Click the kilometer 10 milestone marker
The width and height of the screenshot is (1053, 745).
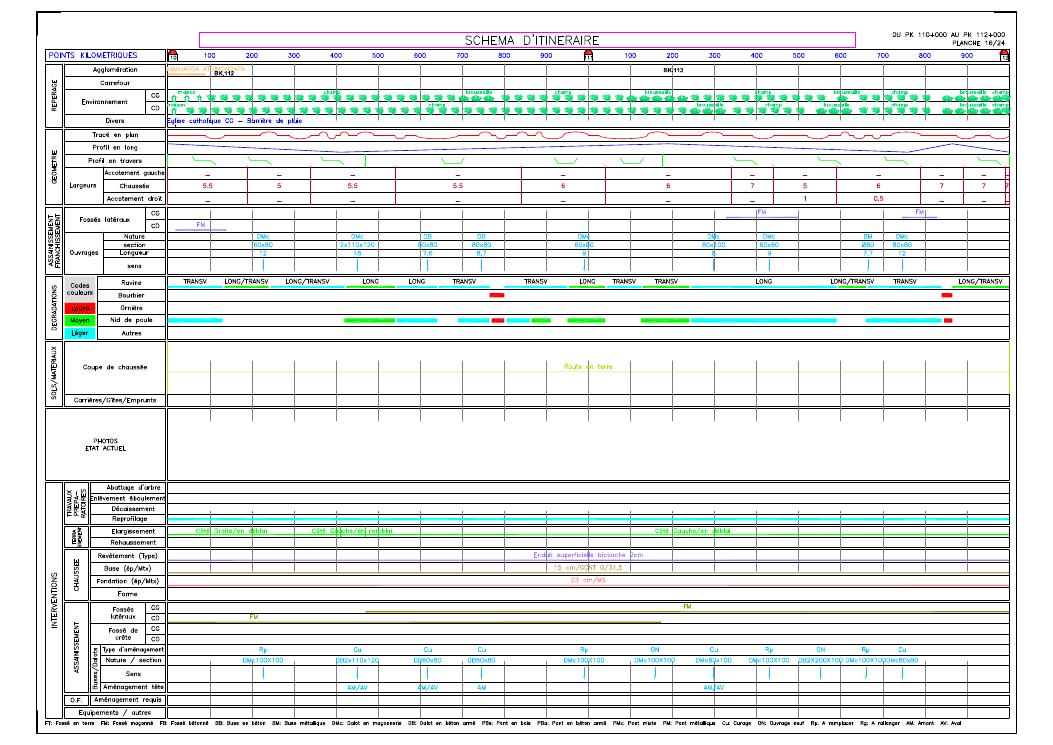pyautogui.click(x=172, y=56)
